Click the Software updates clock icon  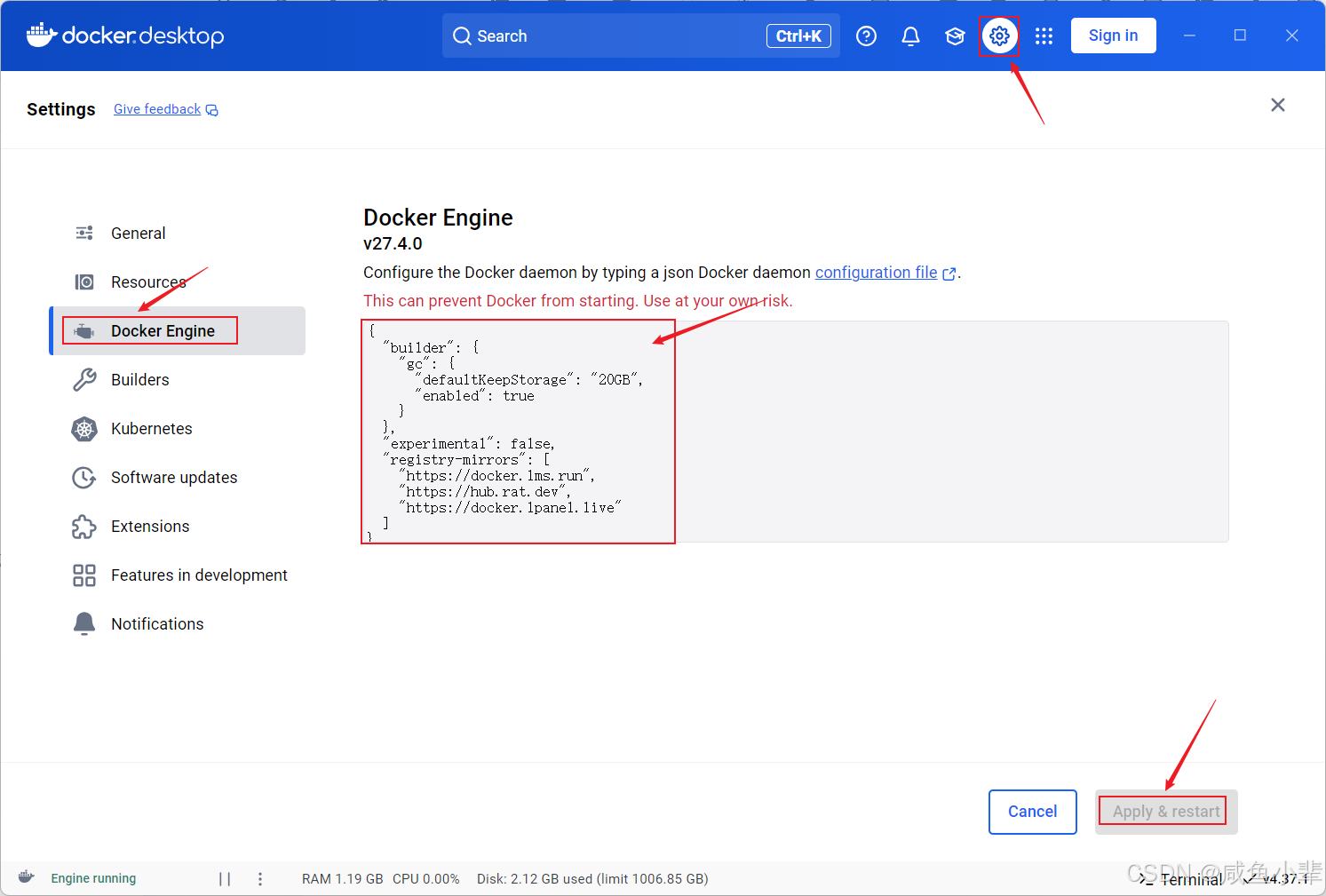(83, 477)
